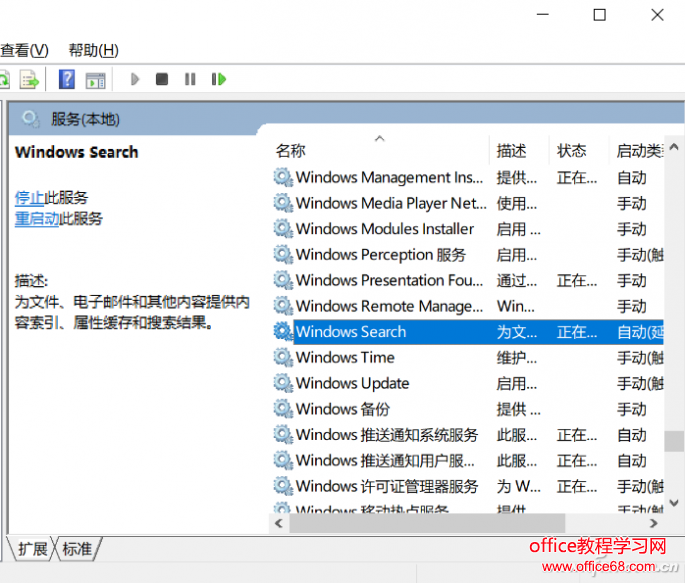Viewport: 685px width, 583px height.
Task: Select the Windows Media Player Net... service name
Action: [391, 203]
